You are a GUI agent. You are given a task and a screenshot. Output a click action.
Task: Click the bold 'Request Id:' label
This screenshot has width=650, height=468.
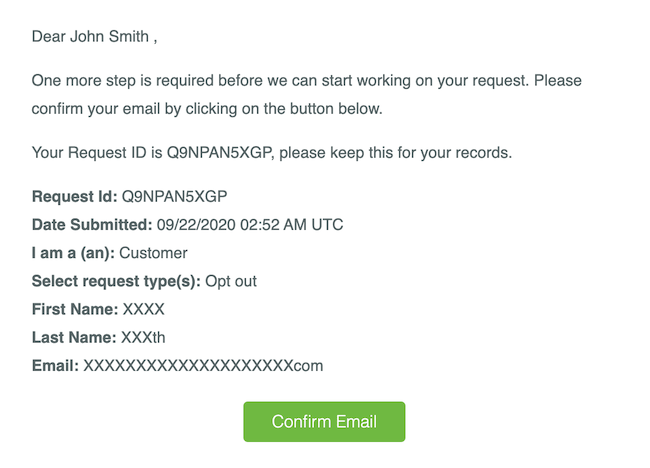coord(75,196)
